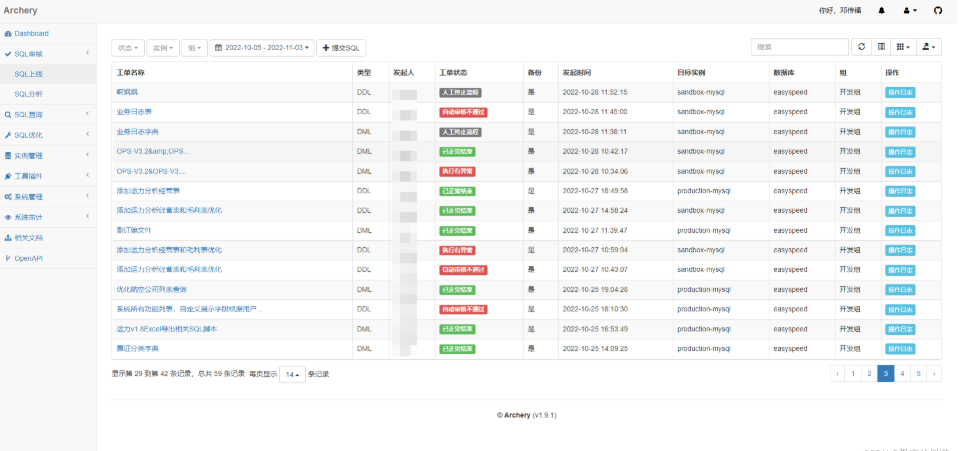Select SQL上线 submenu item

(48, 74)
